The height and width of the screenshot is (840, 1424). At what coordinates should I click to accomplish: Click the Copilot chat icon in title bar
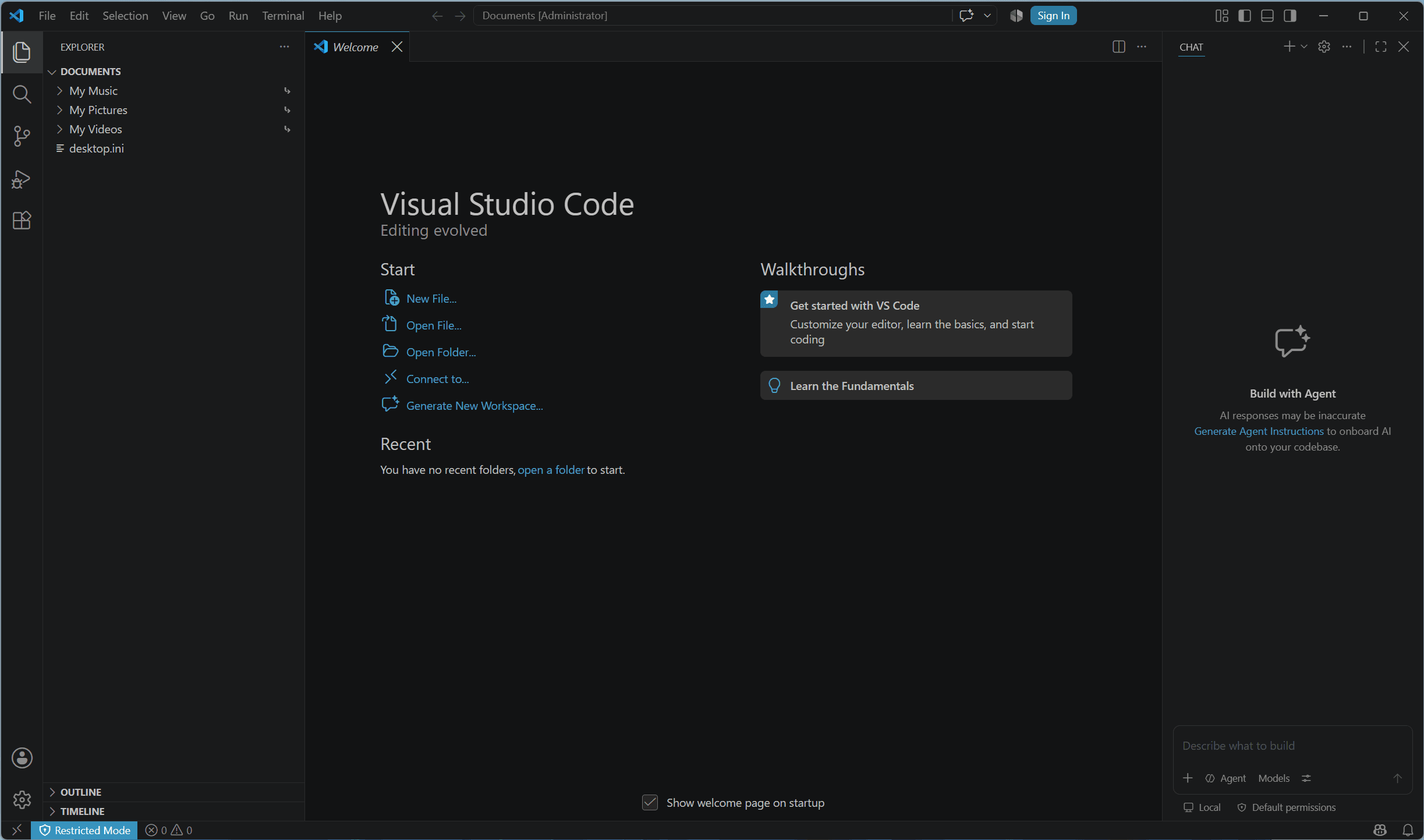coord(966,16)
